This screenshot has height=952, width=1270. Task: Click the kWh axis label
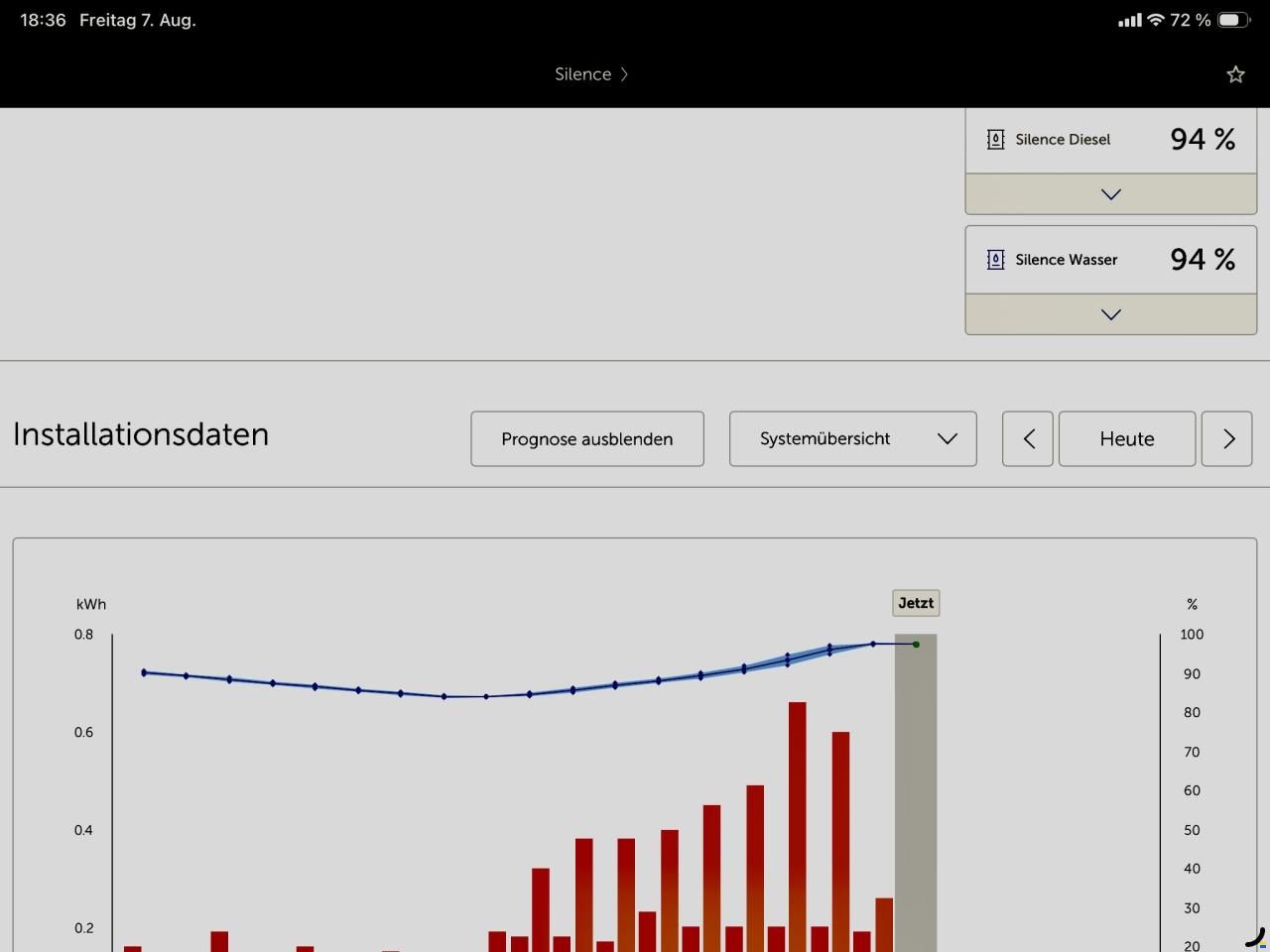[x=91, y=604]
